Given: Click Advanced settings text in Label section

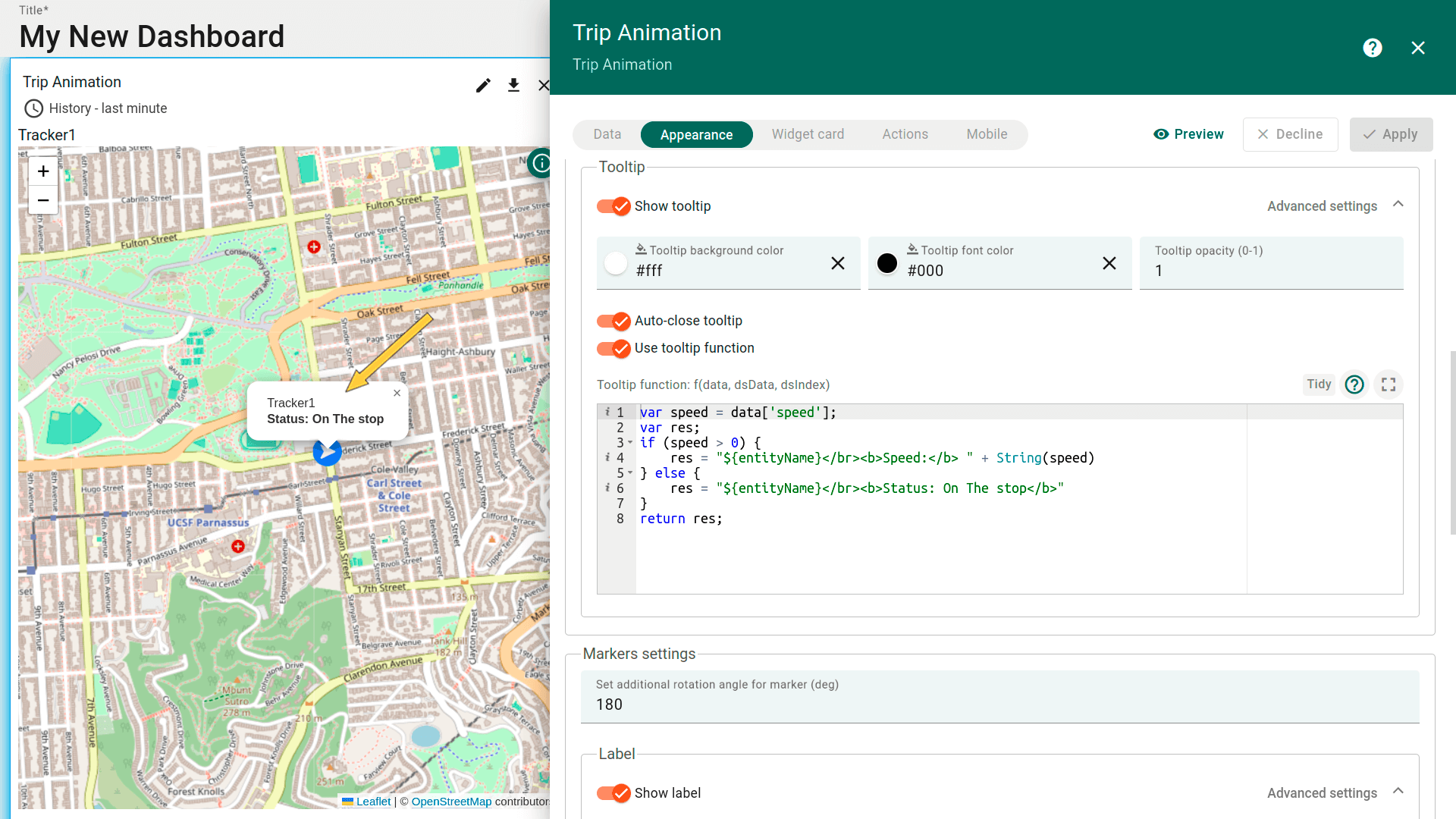Looking at the screenshot, I should click(x=1322, y=793).
